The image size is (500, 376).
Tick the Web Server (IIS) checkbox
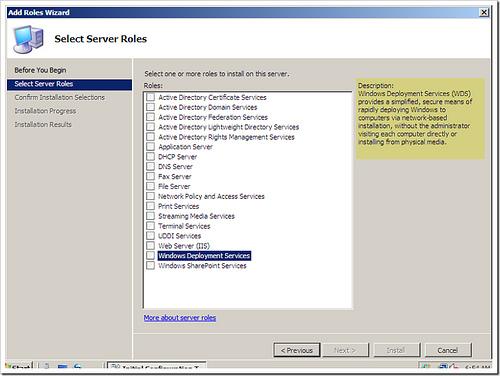point(150,246)
